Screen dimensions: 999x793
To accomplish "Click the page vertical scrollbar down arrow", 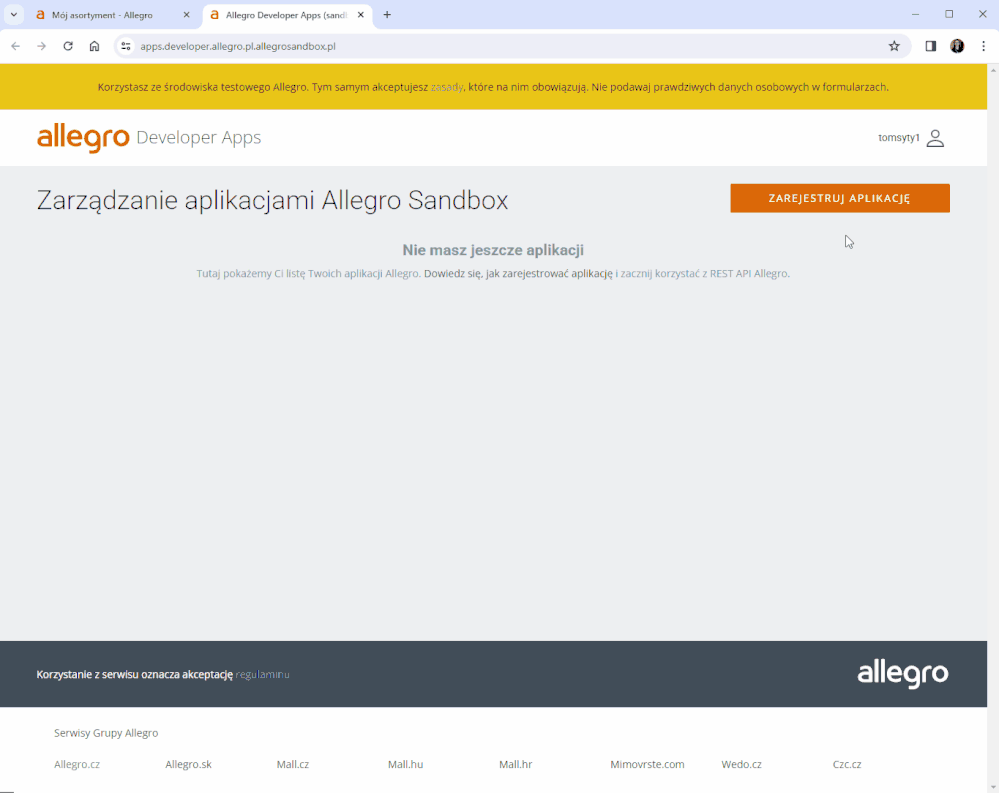I will pyautogui.click(x=993, y=788).
